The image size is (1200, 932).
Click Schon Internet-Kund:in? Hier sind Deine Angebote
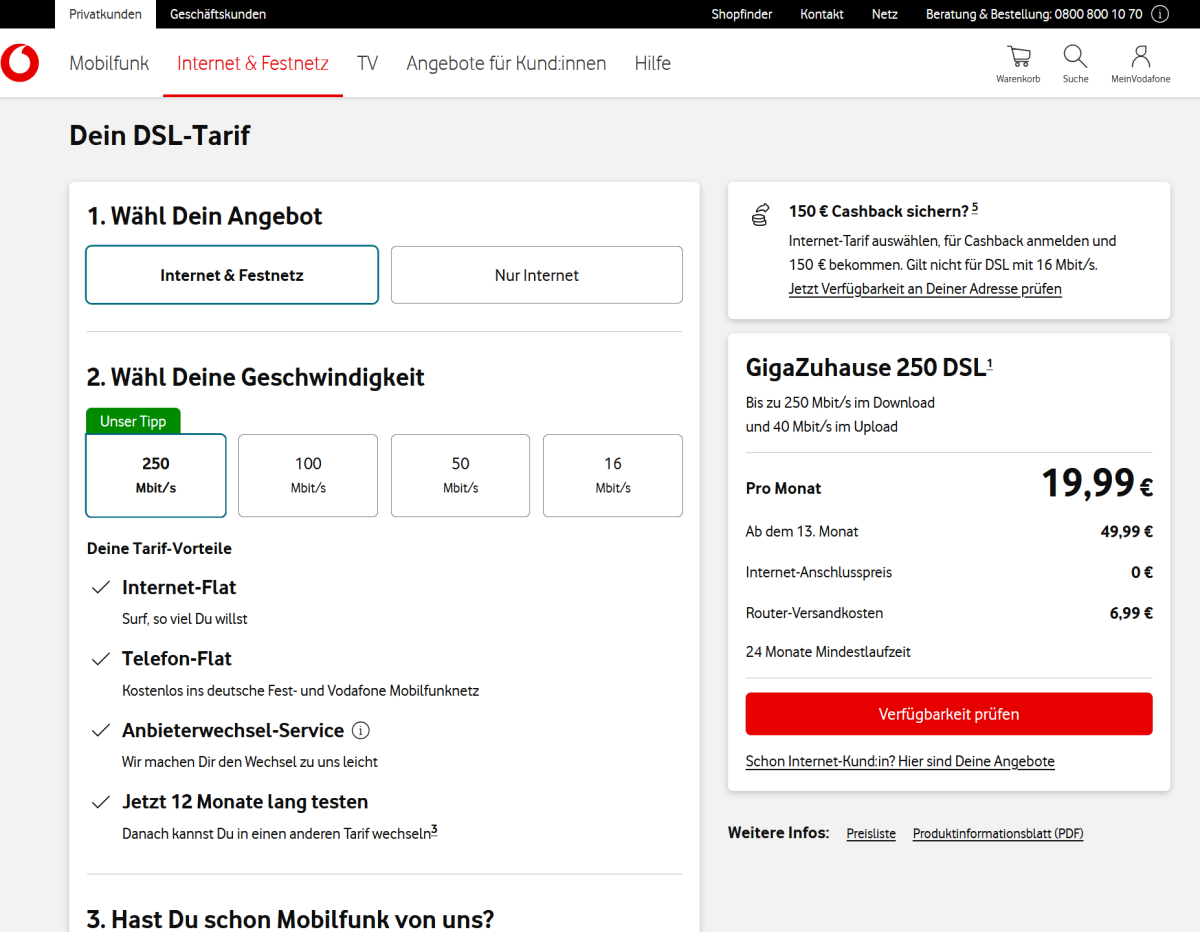[900, 762]
